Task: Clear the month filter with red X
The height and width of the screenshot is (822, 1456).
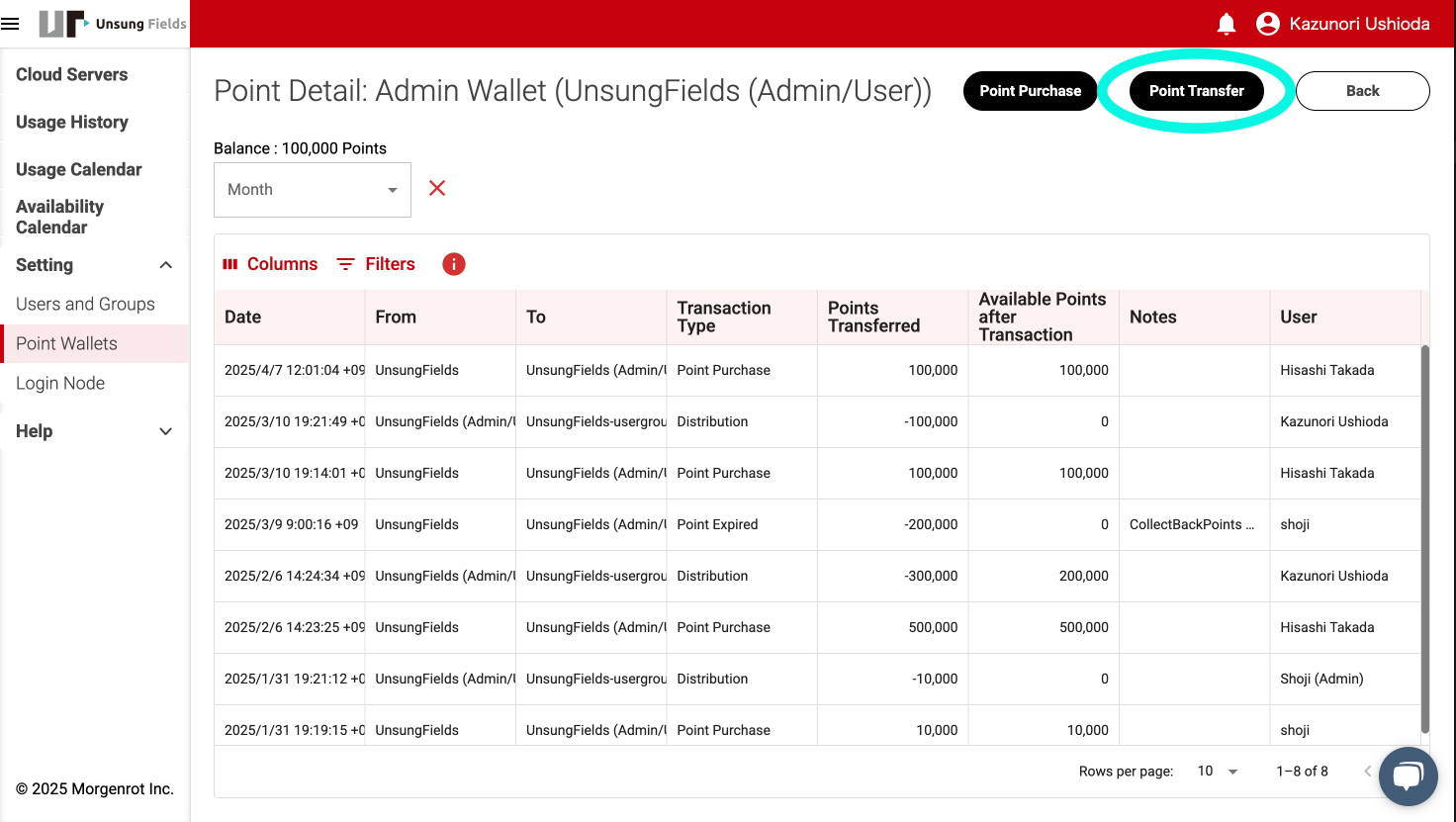Action: tap(437, 188)
